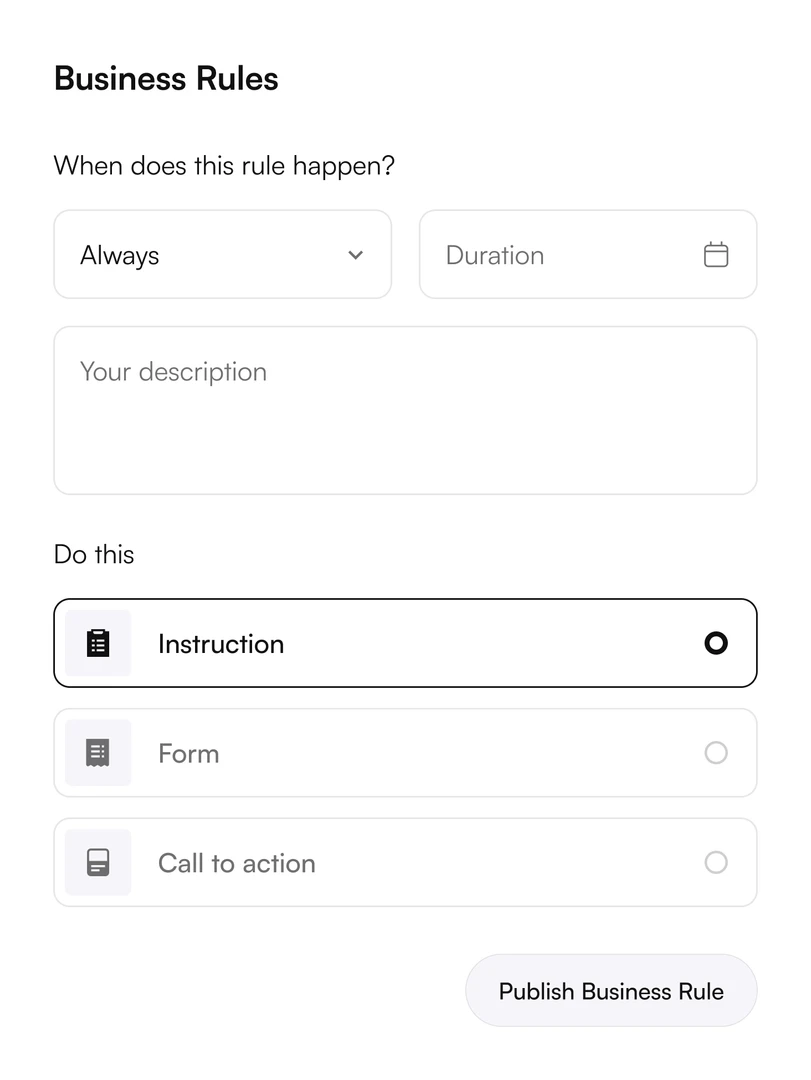
Task: Enable the Call to action radio button
Action: coord(716,863)
